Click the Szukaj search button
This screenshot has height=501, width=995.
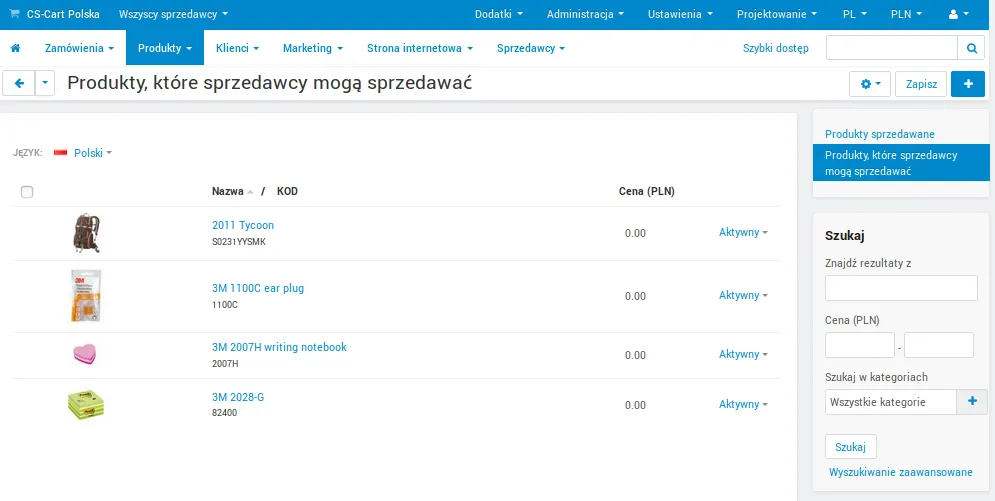[850, 446]
